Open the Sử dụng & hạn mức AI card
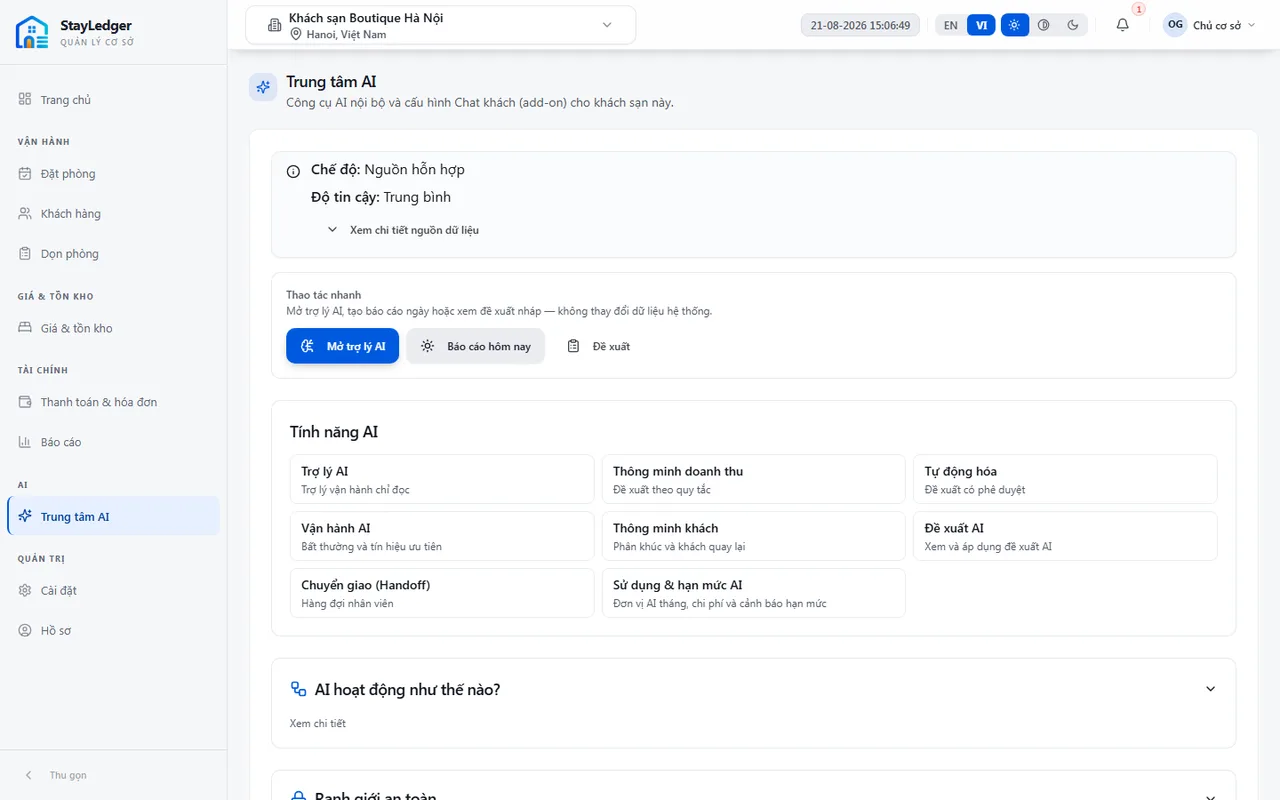The image size is (1280, 800). tap(753, 593)
